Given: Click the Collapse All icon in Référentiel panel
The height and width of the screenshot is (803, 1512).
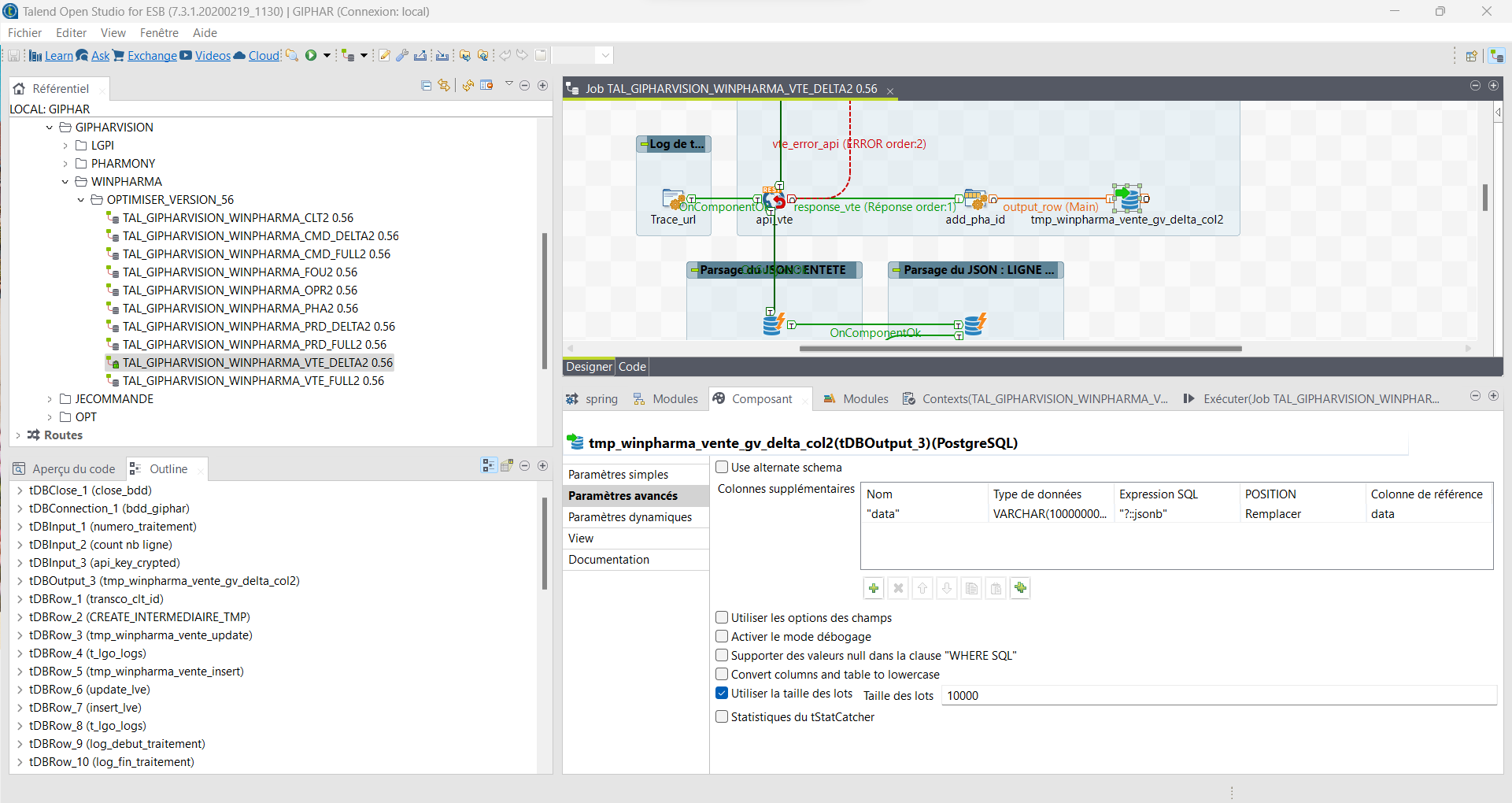Looking at the screenshot, I should click(426, 86).
